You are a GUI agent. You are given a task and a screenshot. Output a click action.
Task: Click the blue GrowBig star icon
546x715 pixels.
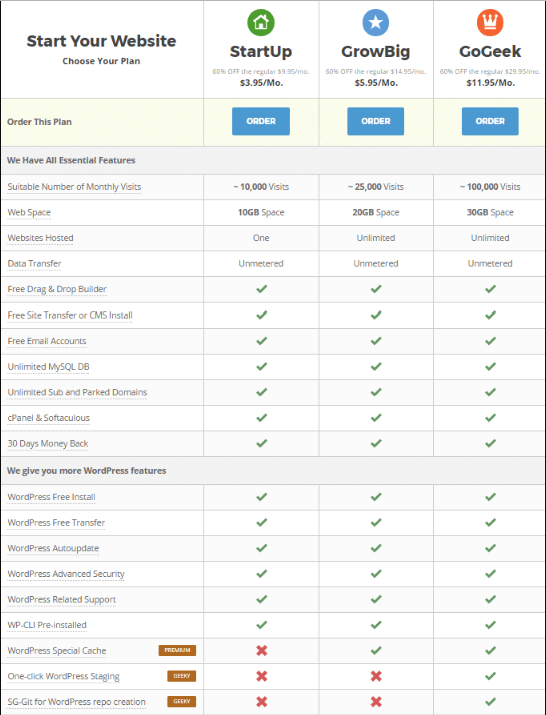pyautogui.click(x=375, y=22)
